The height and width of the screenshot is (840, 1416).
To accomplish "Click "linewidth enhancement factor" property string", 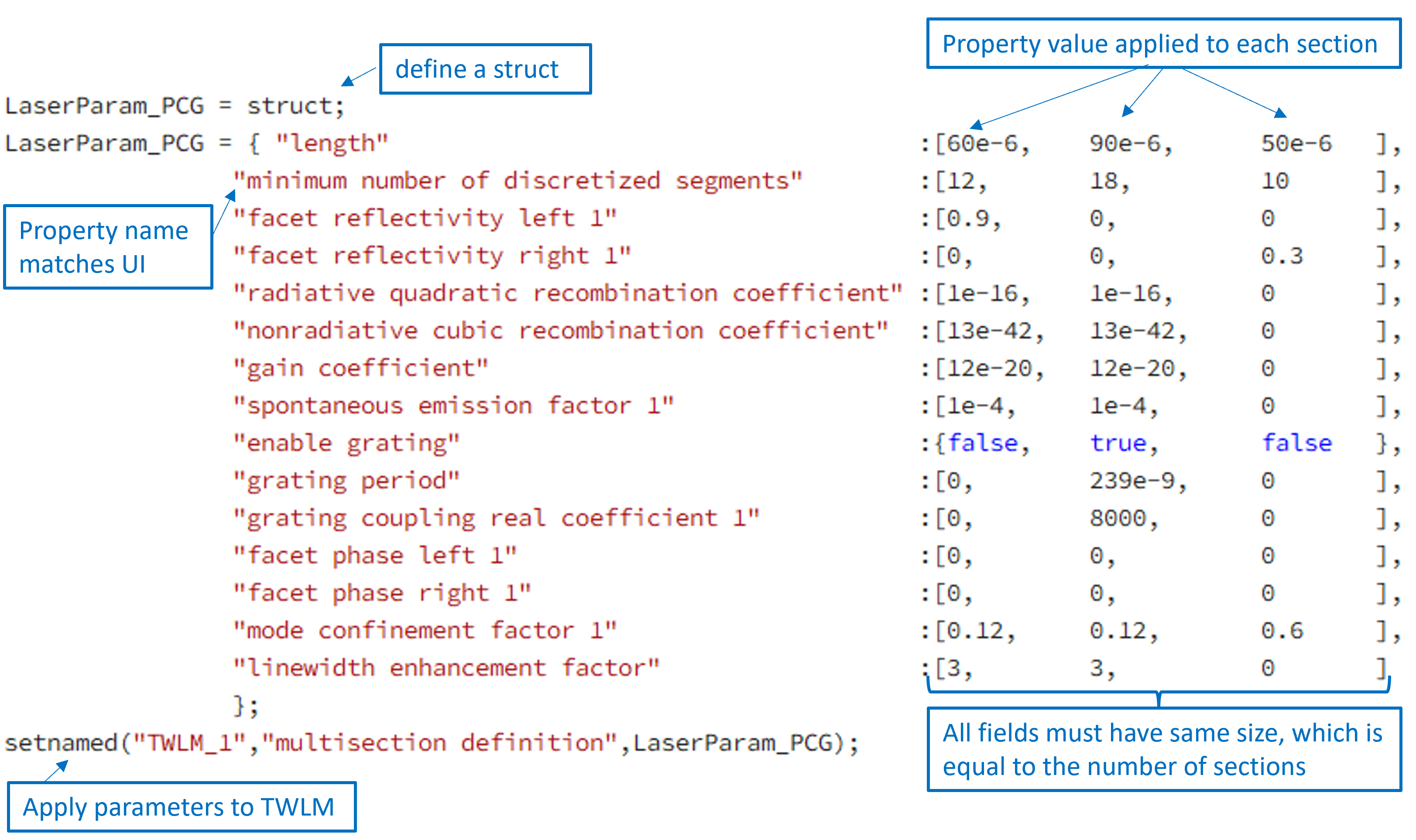I will pos(446,669).
